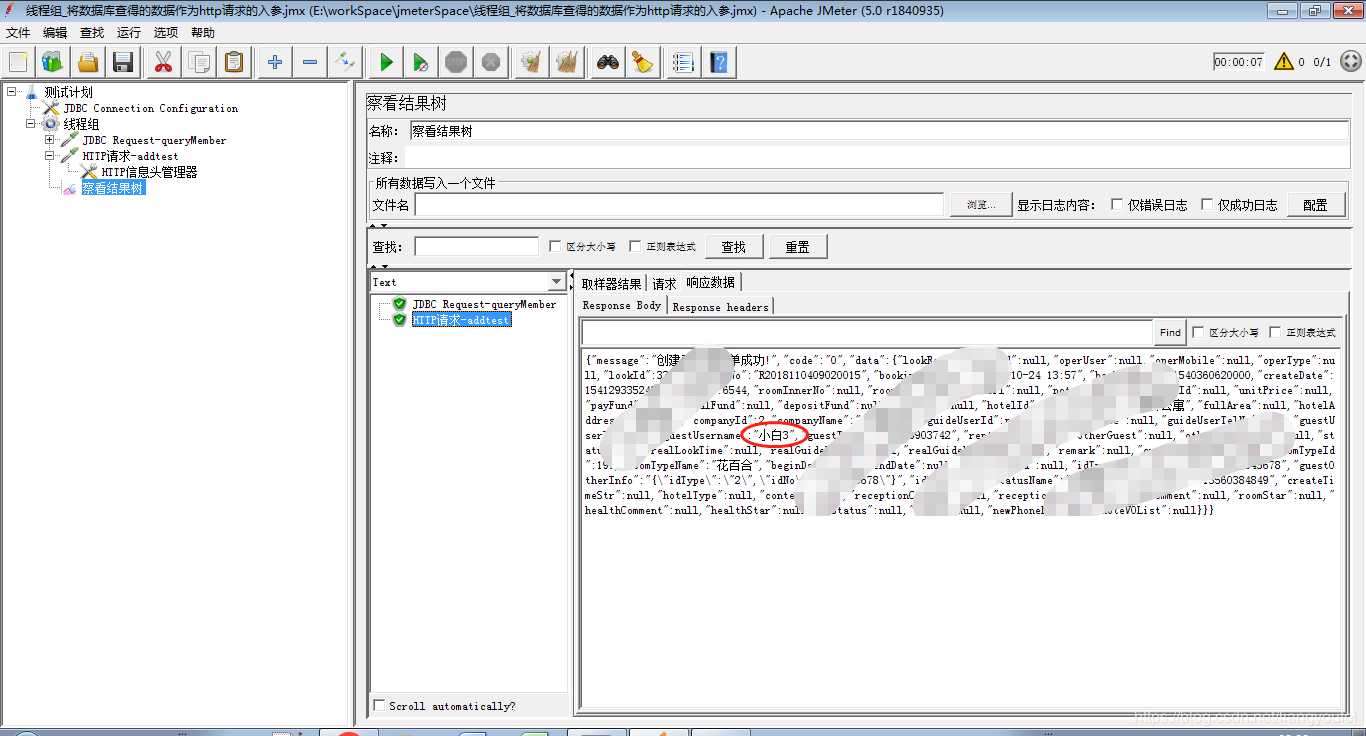Image resolution: width=1366 pixels, height=736 pixels.
Task: Enable the 仅错误日志 checkbox
Action: tap(1117, 205)
